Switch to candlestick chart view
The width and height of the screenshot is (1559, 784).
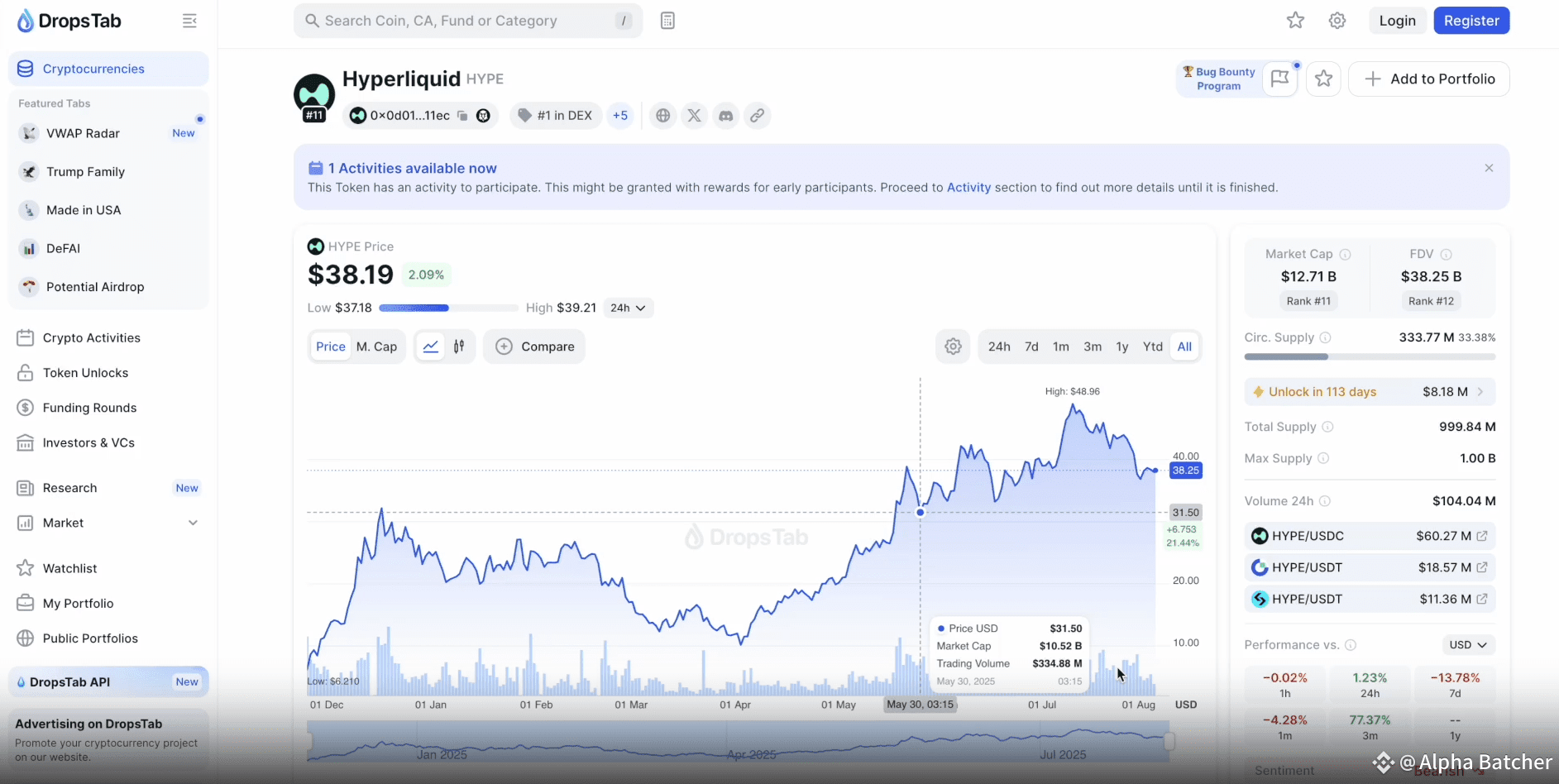tap(459, 347)
